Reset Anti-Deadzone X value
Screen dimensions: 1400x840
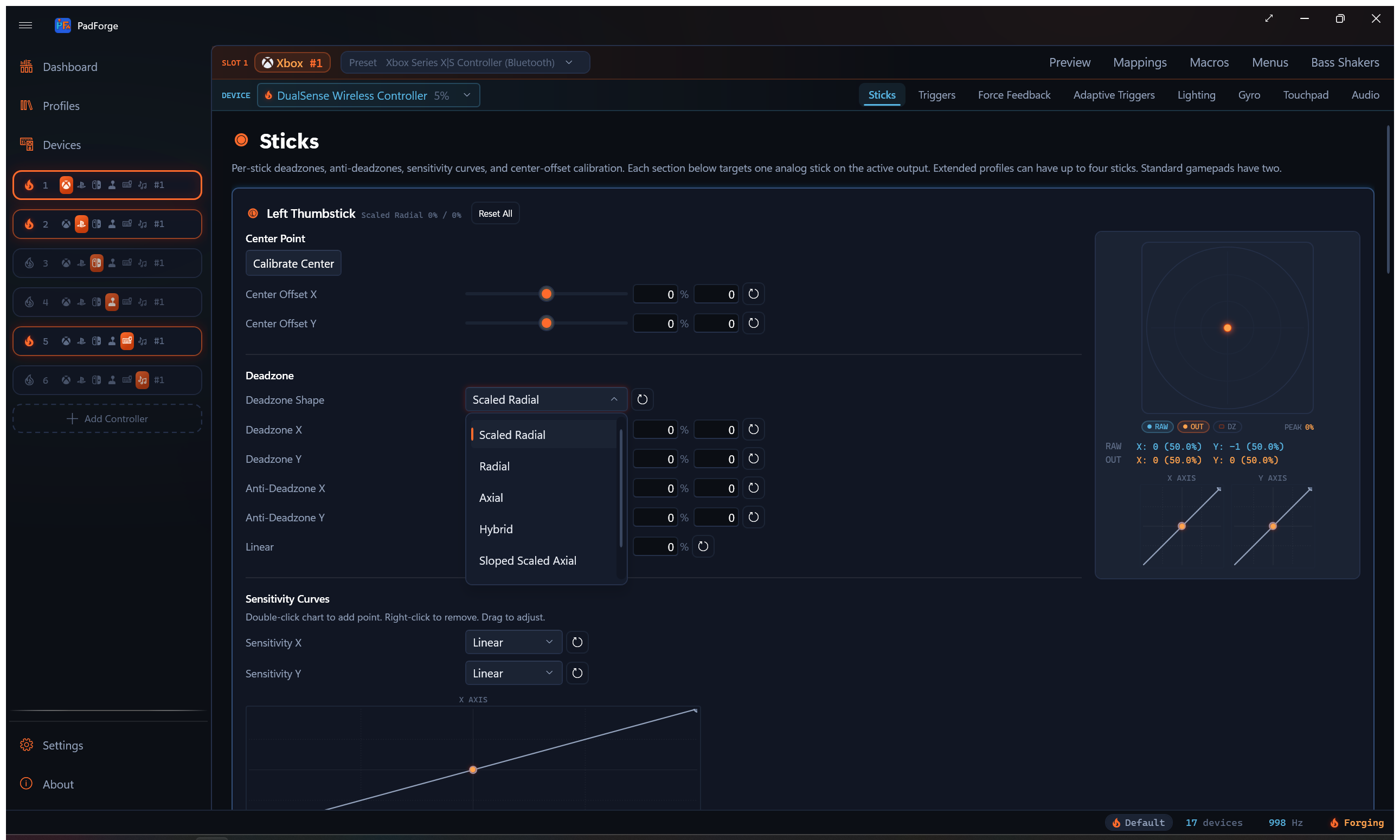point(753,488)
